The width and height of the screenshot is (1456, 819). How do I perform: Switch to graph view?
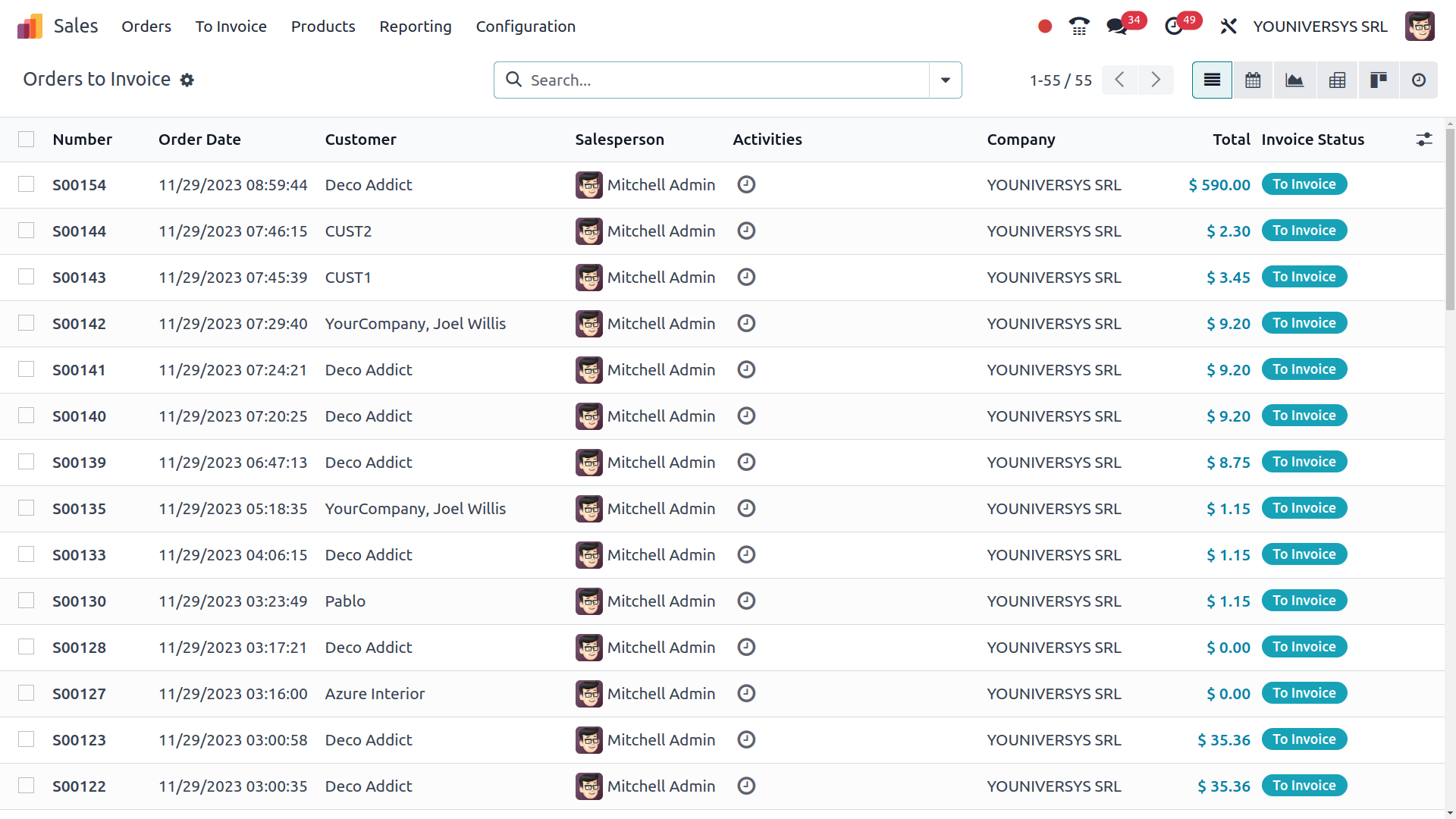(x=1294, y=80)
